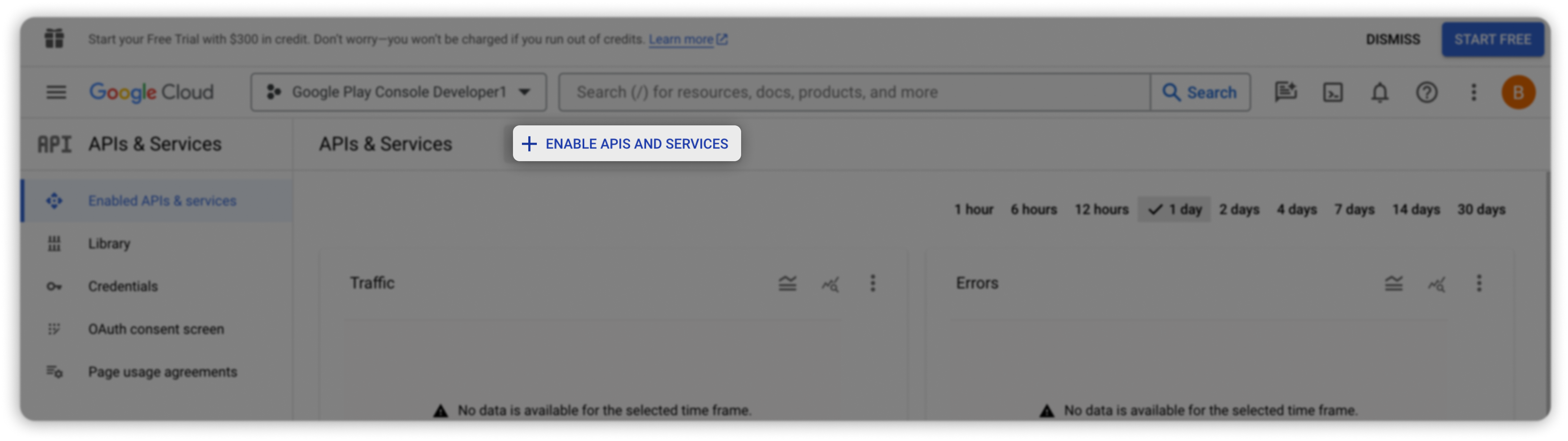Go to Library in the sidebar
Image resolution: width=1568 pixels, height=441 pixels.
click(x=109, y=244)
